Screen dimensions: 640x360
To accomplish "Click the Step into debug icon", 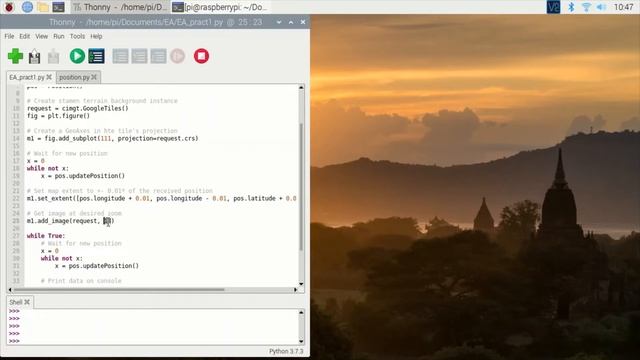I will pos(139,56).
